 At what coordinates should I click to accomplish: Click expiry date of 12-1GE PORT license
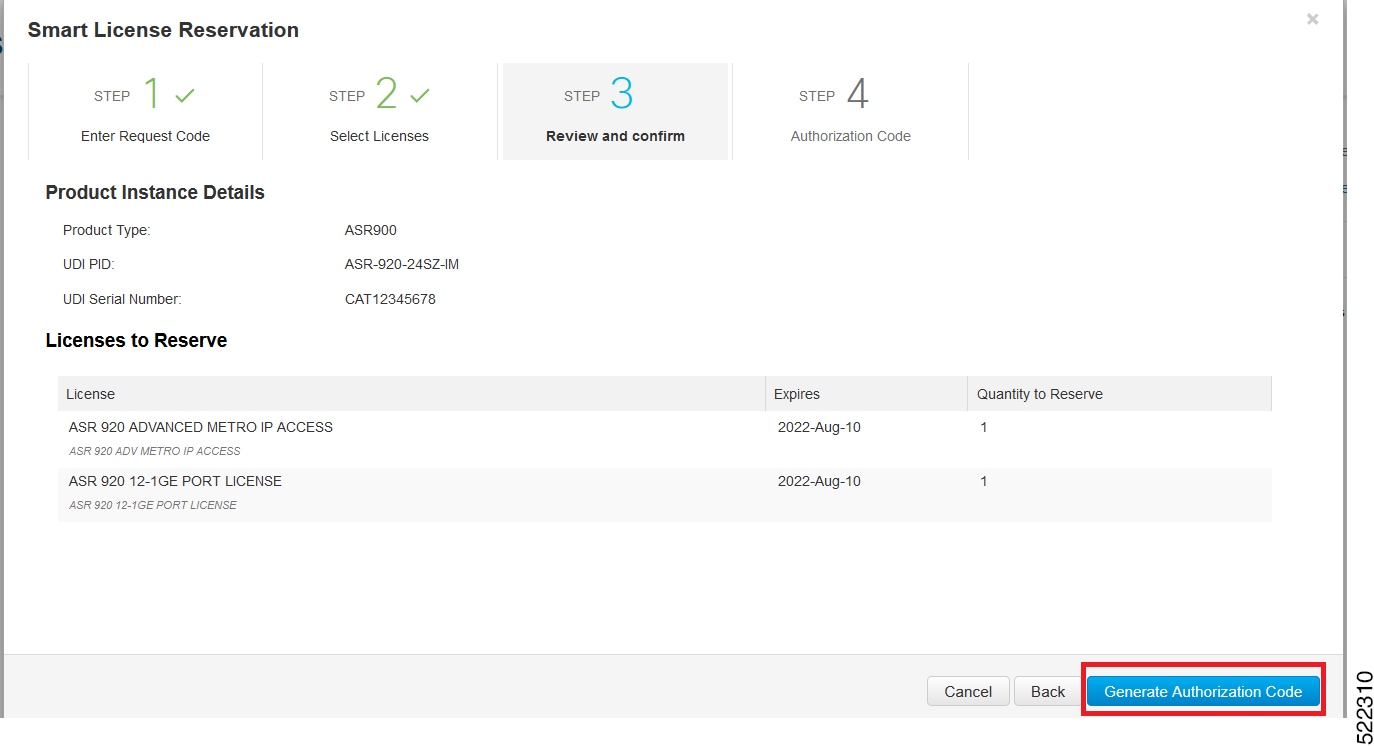(819, 481)
